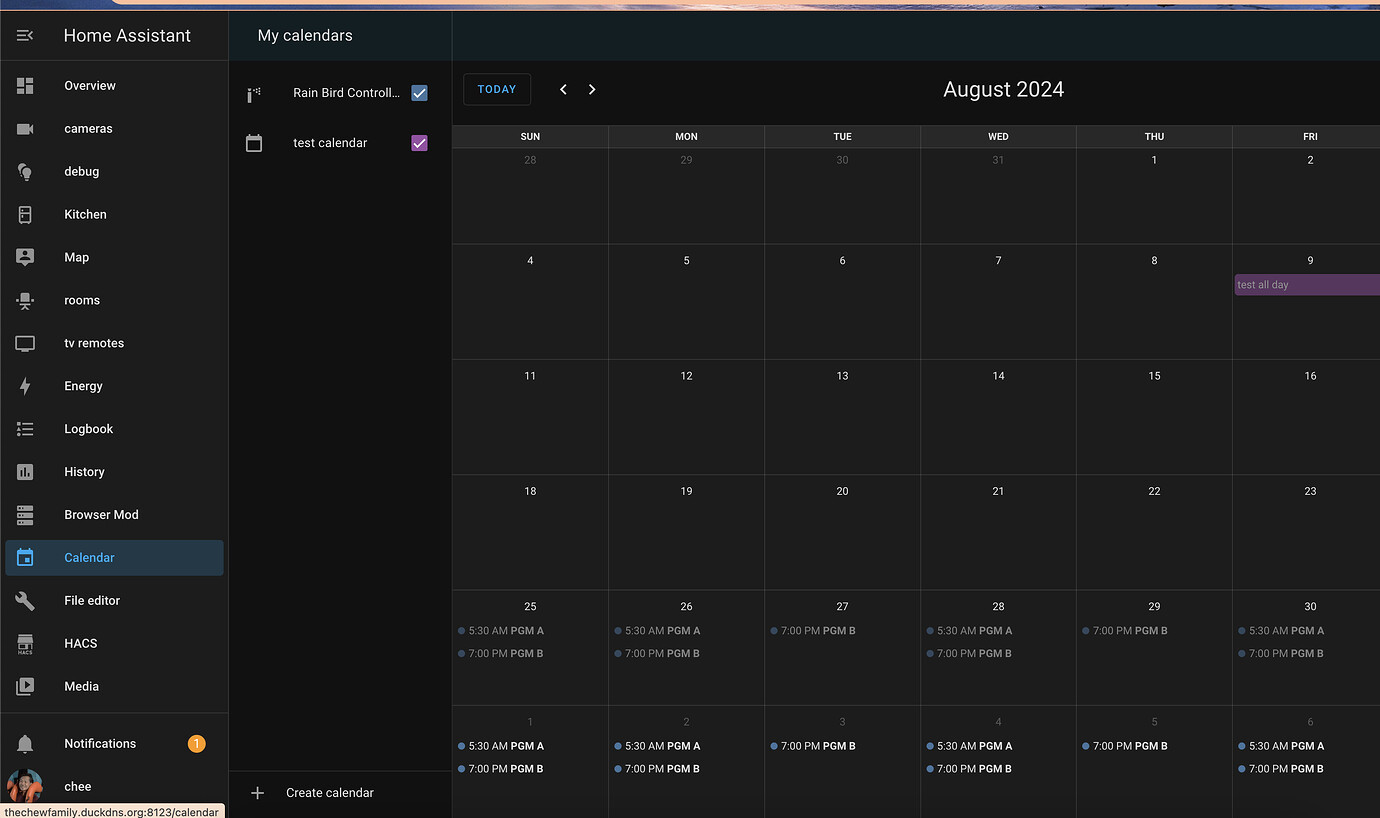Switch to the Calendar panel
1380x818 pixels.
coord(25,557)
